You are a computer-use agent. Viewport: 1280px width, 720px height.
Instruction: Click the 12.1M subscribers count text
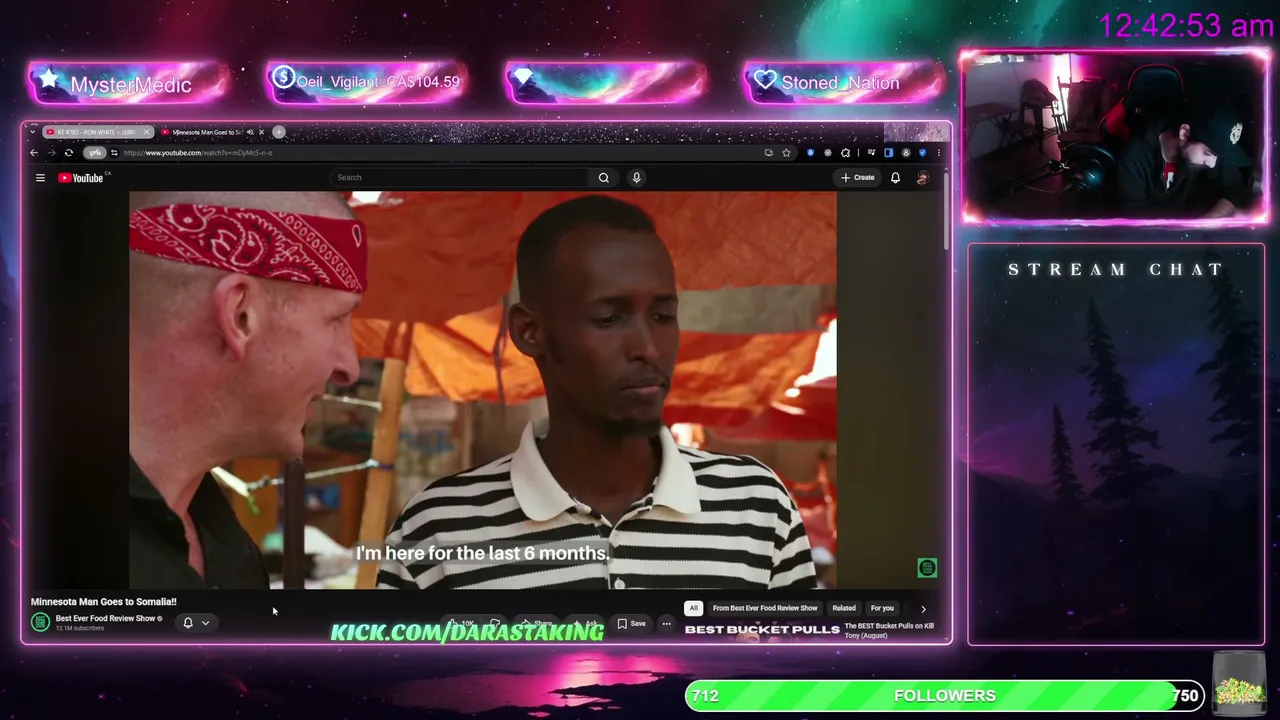(x=80, y=628)
